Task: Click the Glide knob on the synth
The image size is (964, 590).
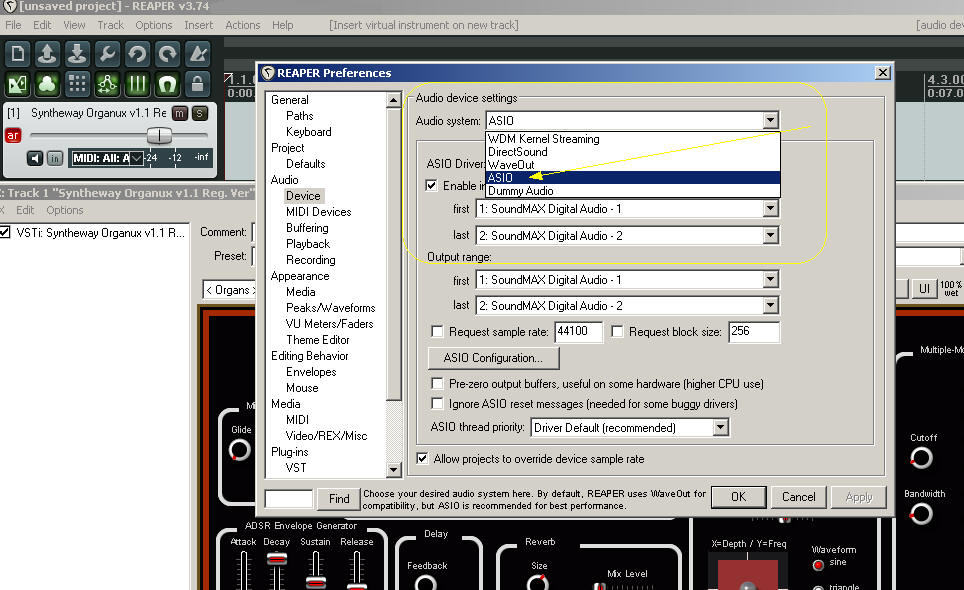Action: coord(240,450)
